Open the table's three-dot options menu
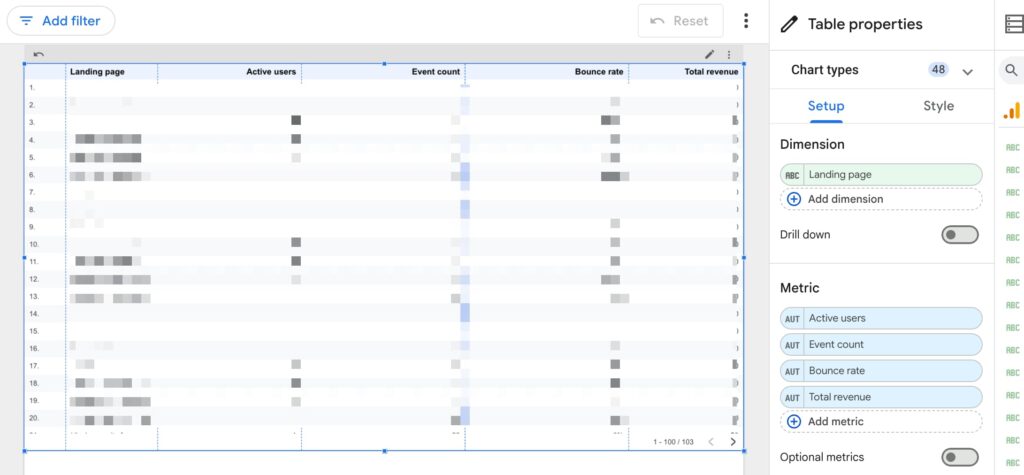Screen dimensions: 1024x475 [x=729, y=55]
